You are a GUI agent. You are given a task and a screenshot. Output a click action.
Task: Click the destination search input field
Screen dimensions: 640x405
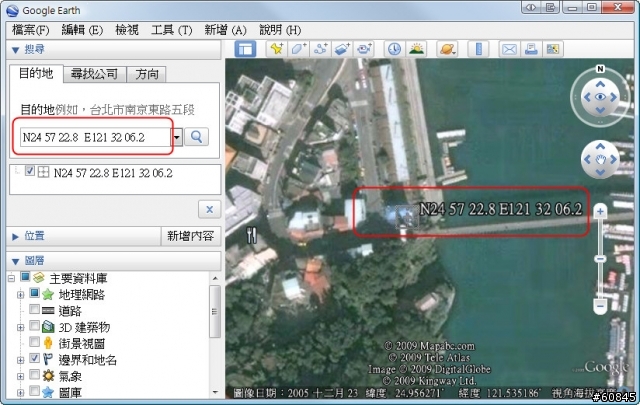point(95,137)
